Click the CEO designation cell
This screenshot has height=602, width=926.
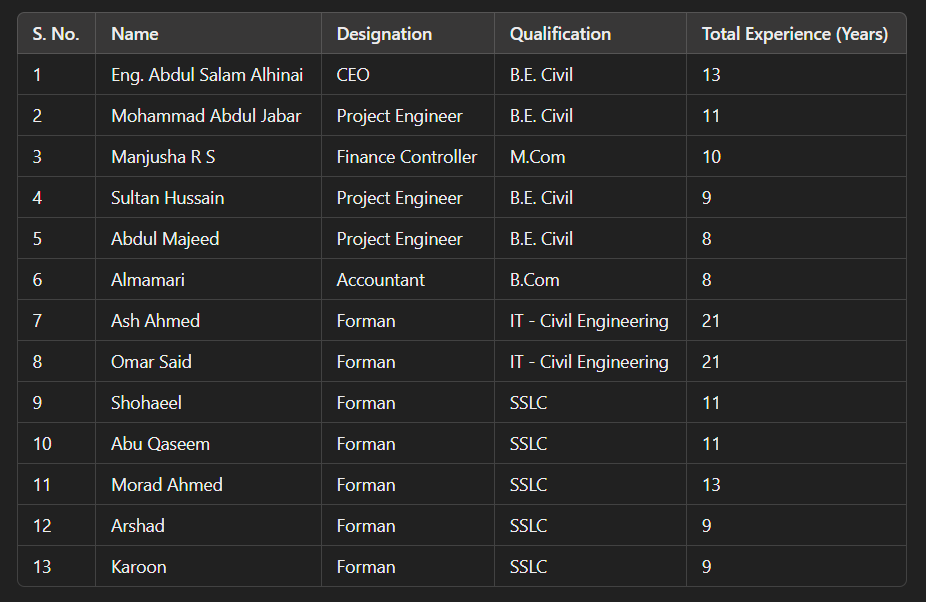click(353, 75)
